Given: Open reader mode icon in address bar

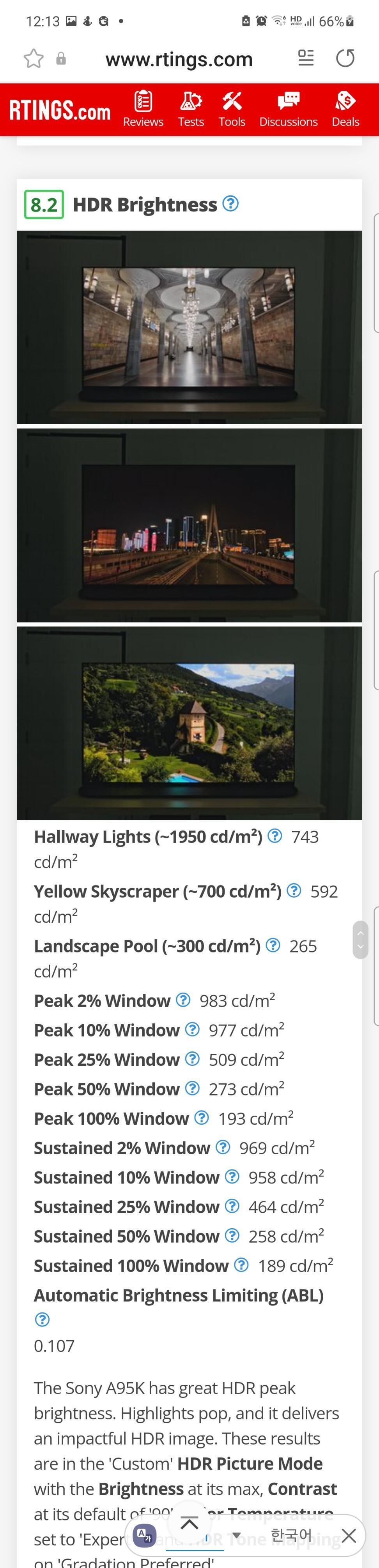Looking at the screenshot, I should 306,58.
